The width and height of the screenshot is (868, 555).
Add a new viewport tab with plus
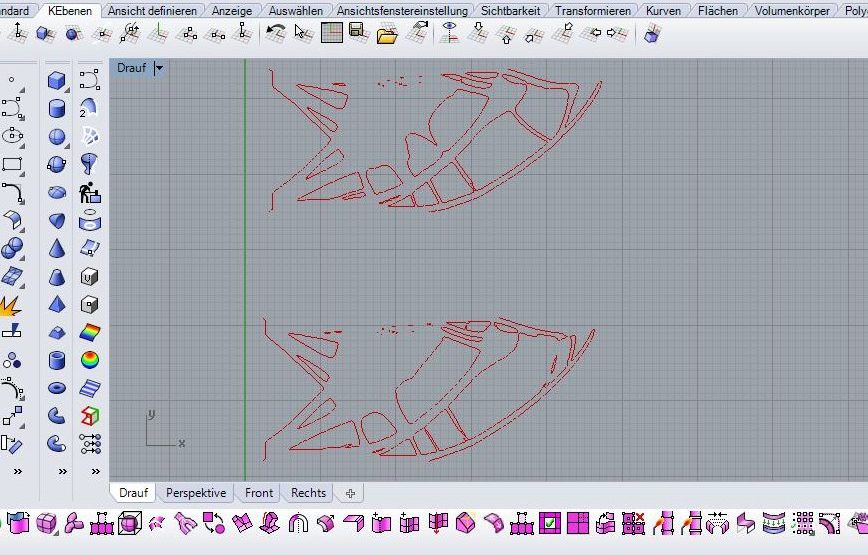pyautogui.click(x=350, y=493)
